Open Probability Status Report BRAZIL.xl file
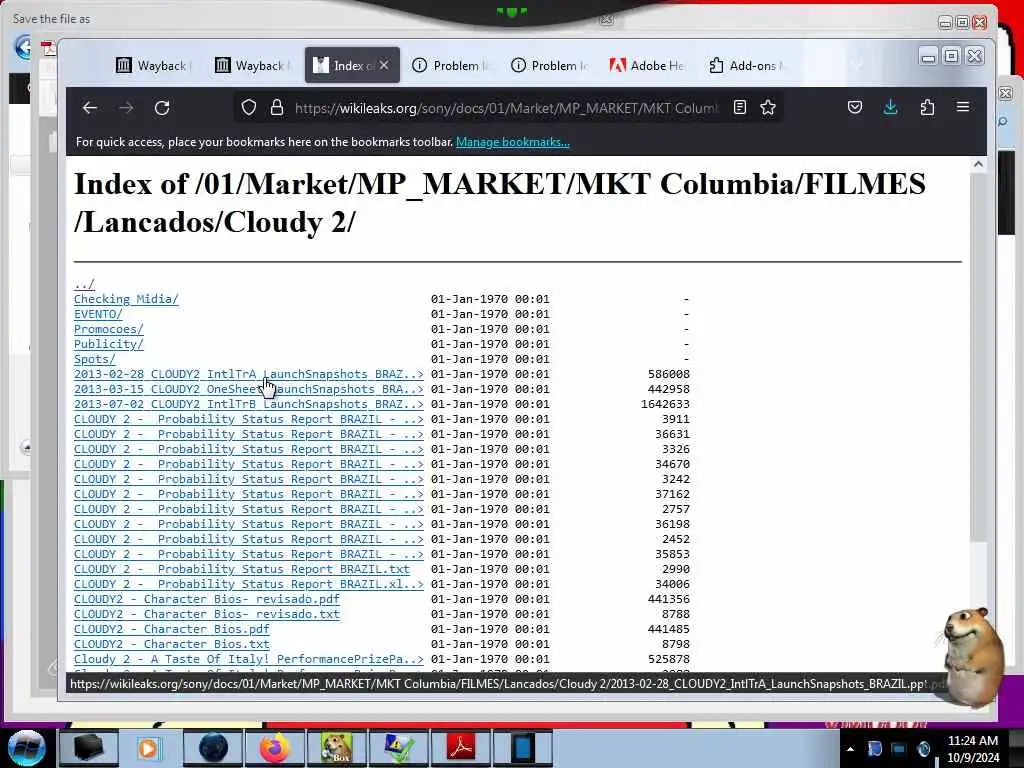1024x768 pixels. coord(249,584)
